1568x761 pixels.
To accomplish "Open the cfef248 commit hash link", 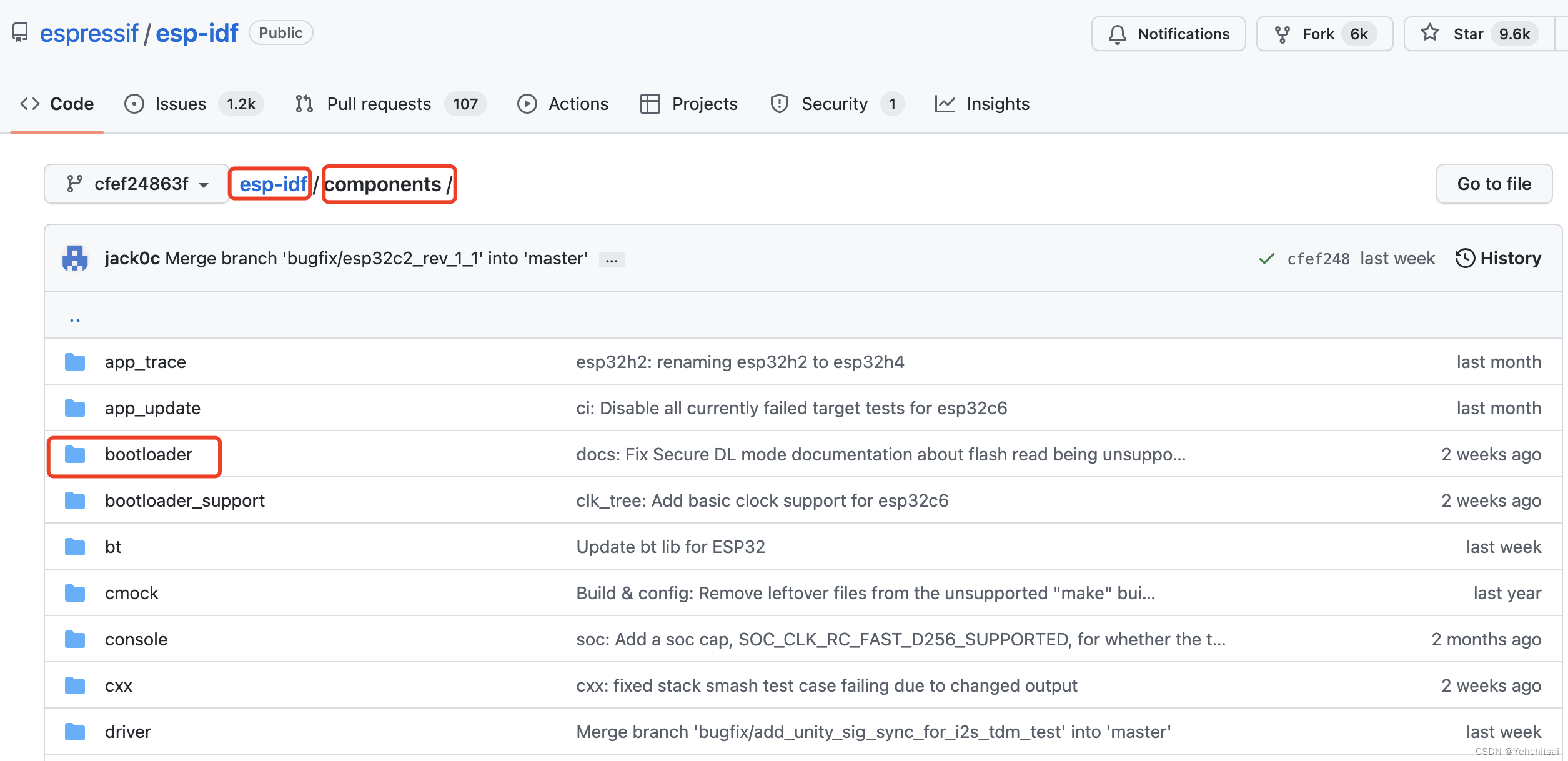I will 1318,259.
